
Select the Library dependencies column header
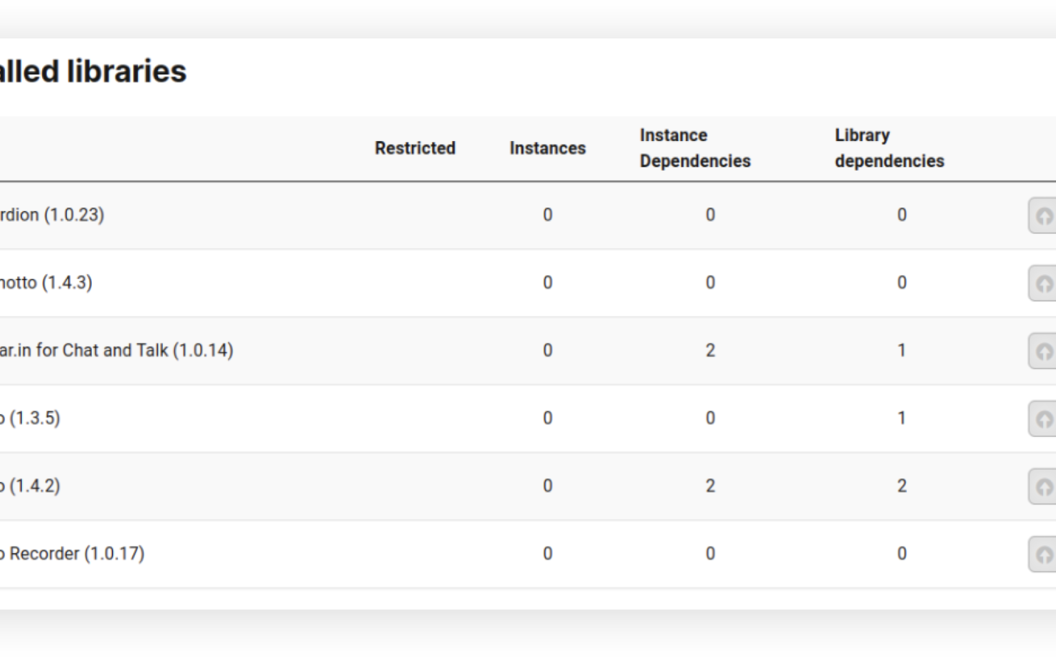click(889, 148)
